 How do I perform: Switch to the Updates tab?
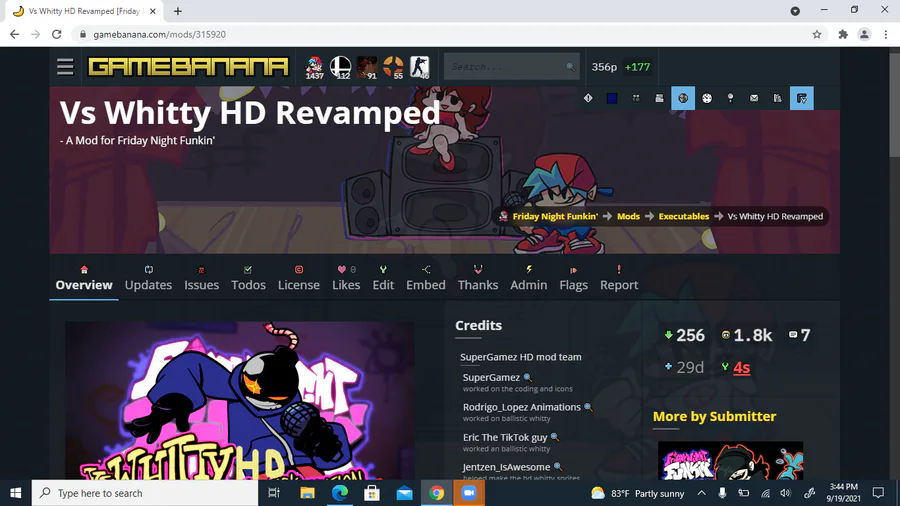[148, 278]
